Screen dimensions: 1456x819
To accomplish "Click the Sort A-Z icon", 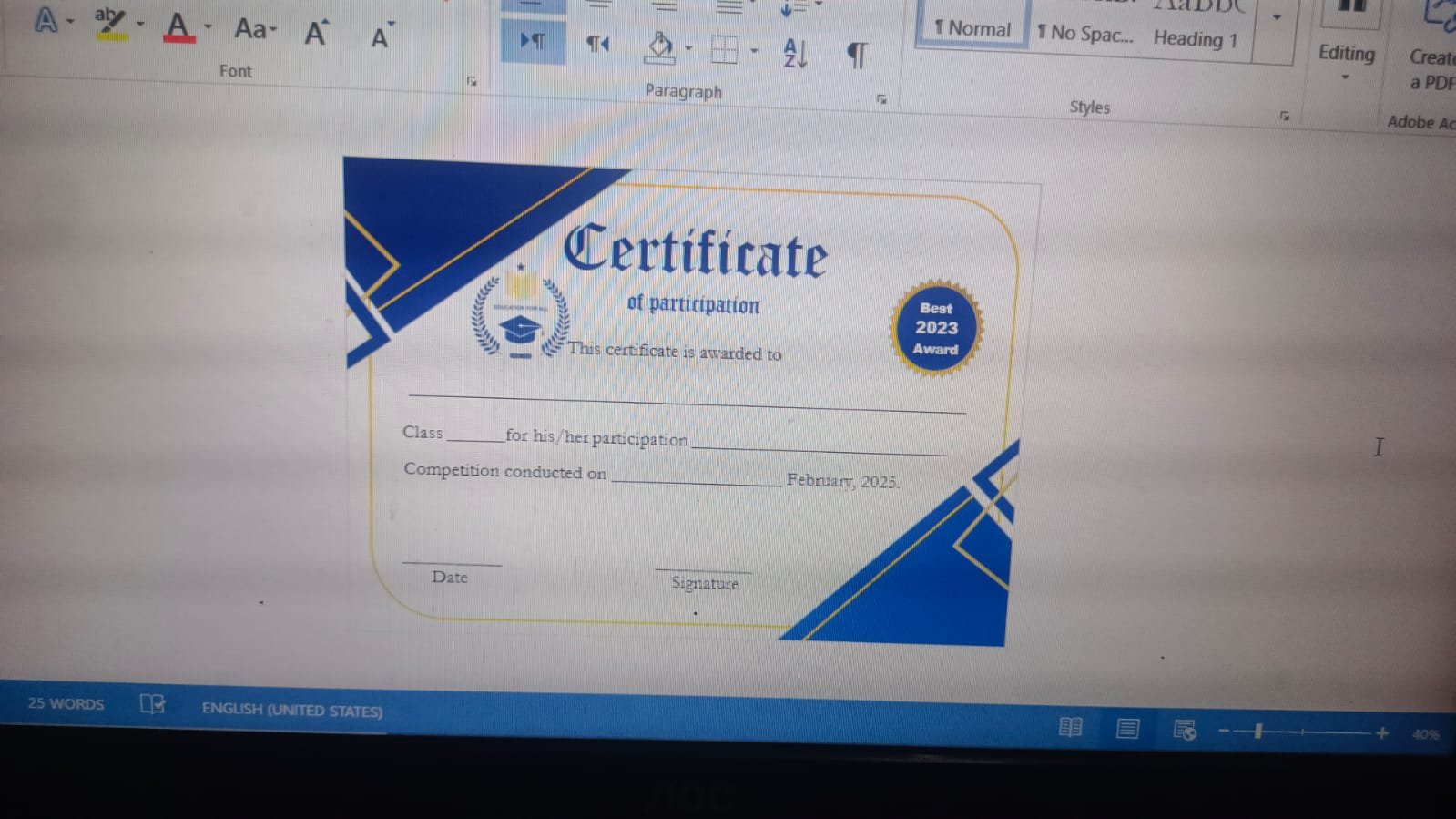I will [795, 53].
